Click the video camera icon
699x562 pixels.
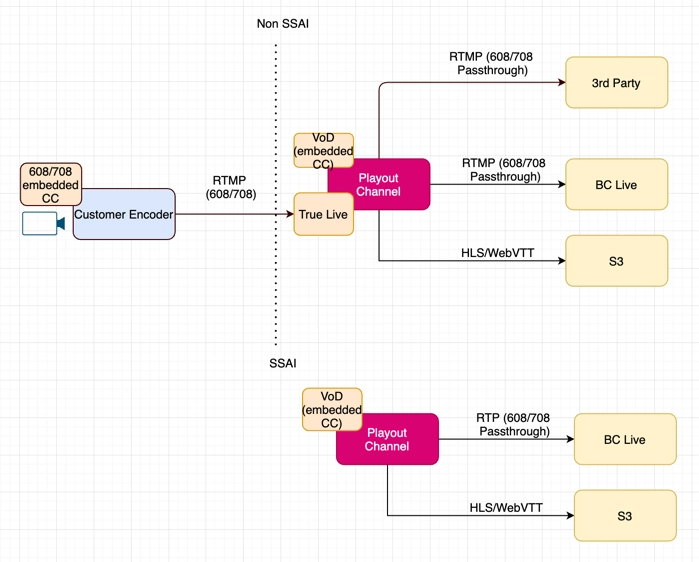[x=42, y=224]
